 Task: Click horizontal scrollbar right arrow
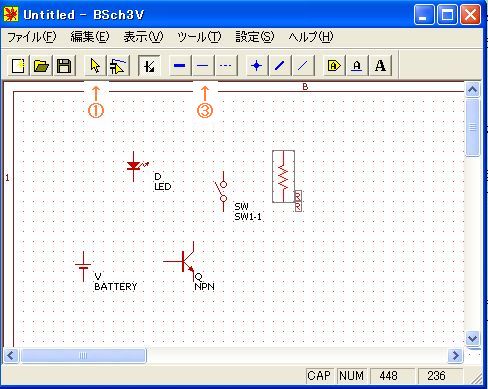click(x=455, y=355)
